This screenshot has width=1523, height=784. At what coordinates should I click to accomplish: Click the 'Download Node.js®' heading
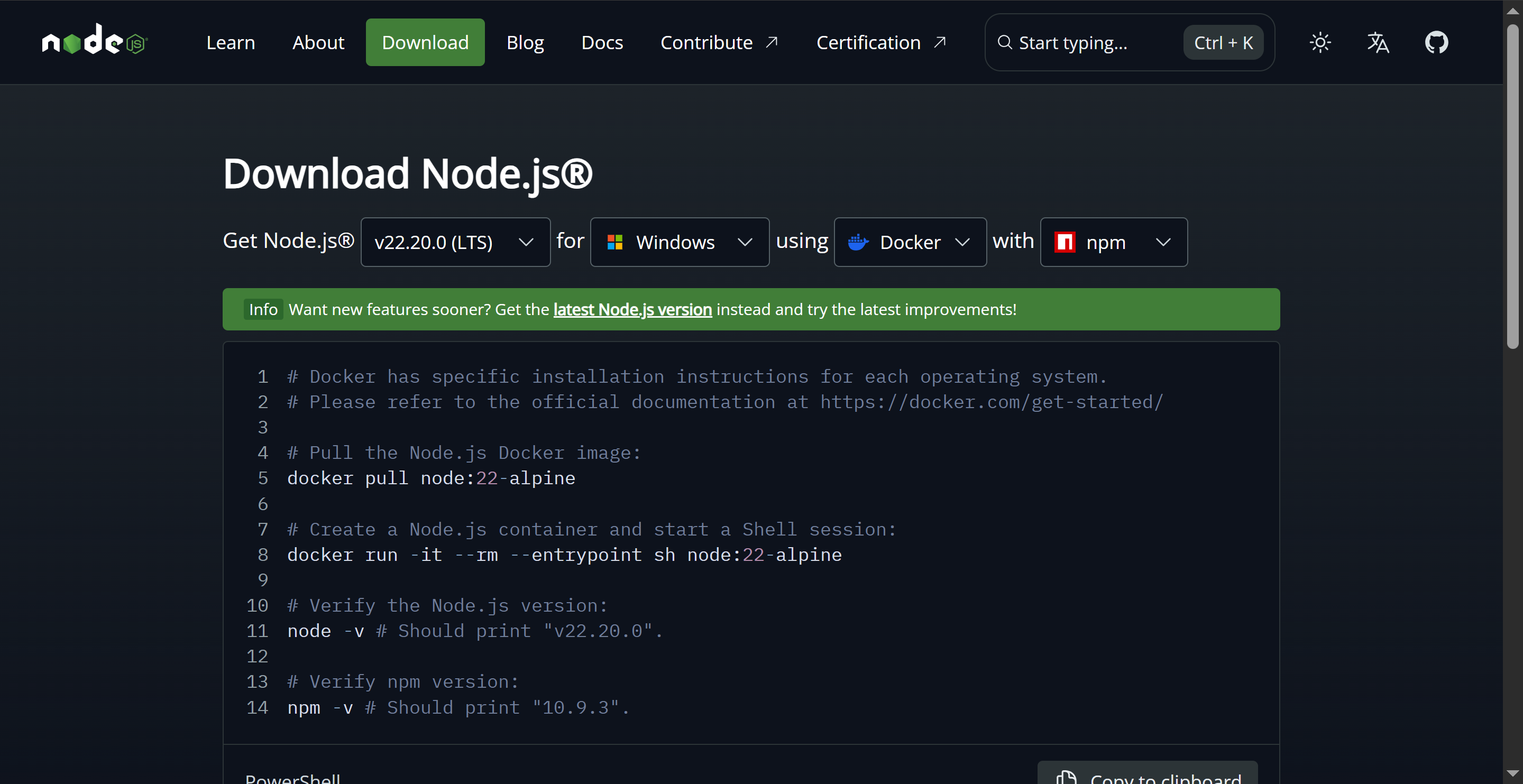tap(407, 174)
